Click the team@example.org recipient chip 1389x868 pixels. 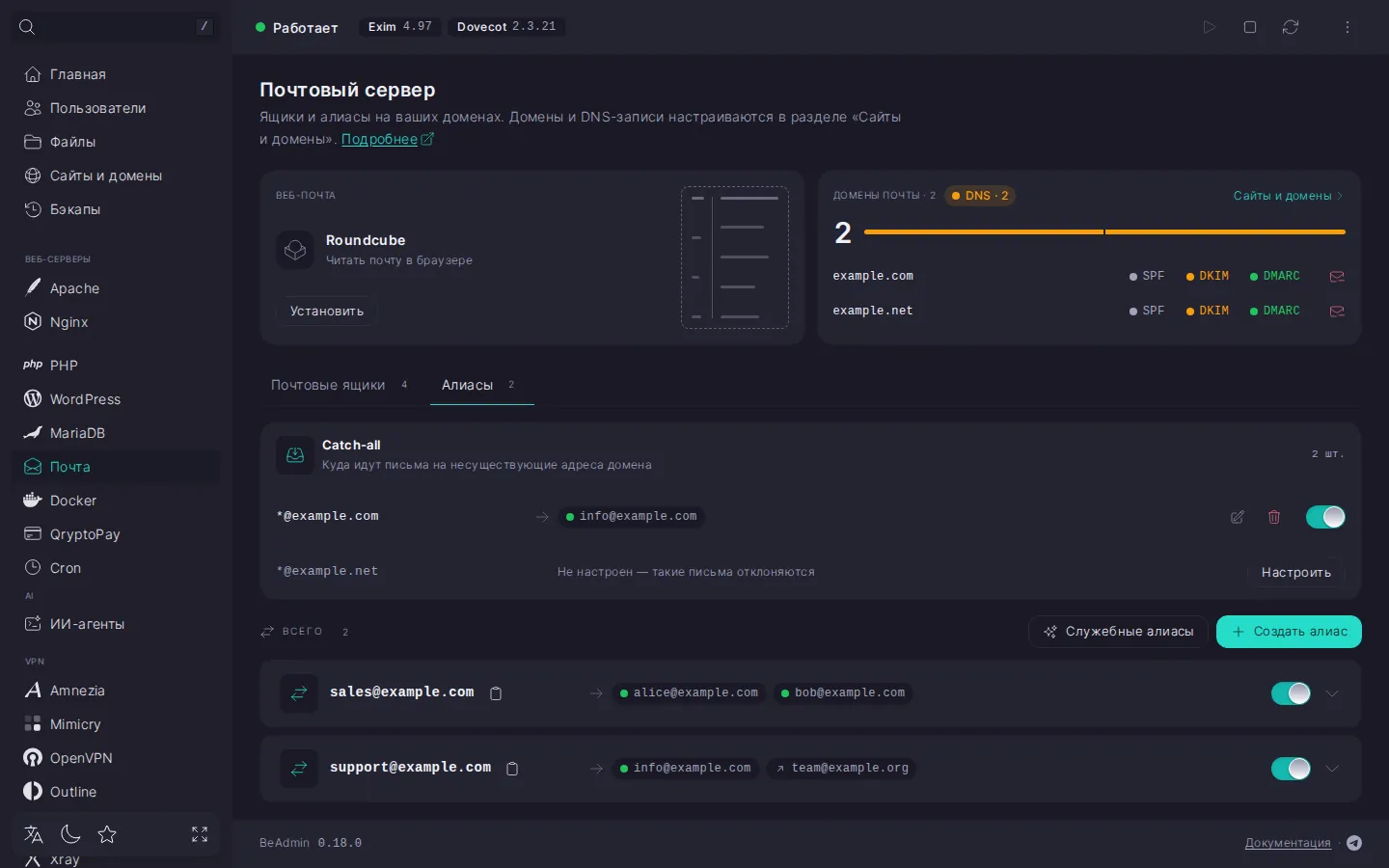tap(842, 769)
